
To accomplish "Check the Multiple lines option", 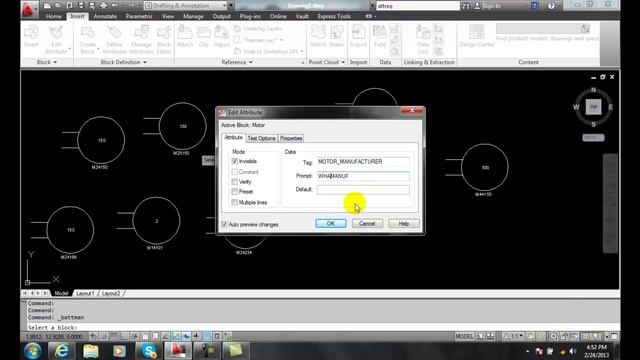I will click(235, 202).
